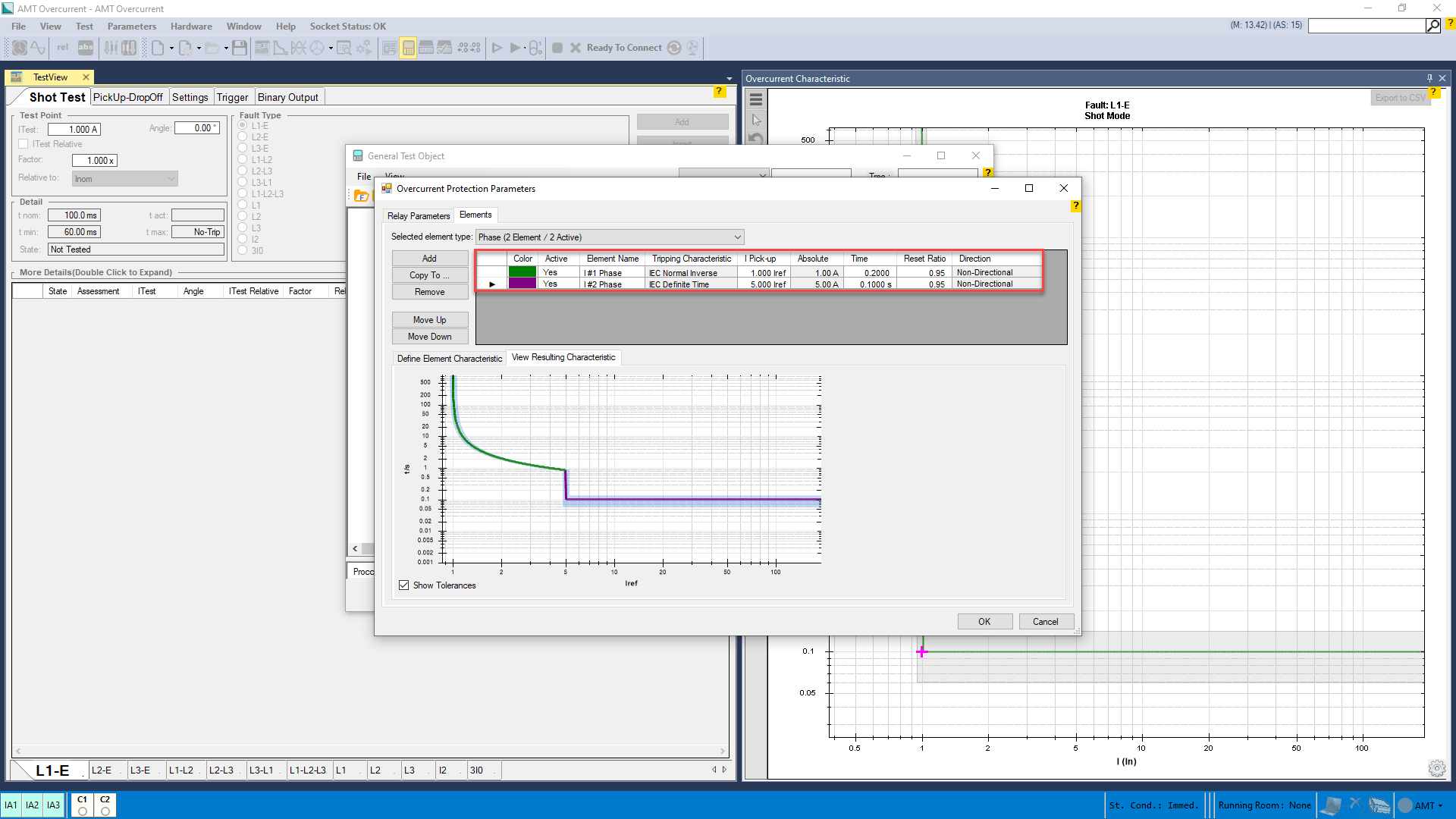Click the purple color swatch of I#2 Phase
The height and width of the screenshot is (819, 1456).
click(x=522, y=284)
